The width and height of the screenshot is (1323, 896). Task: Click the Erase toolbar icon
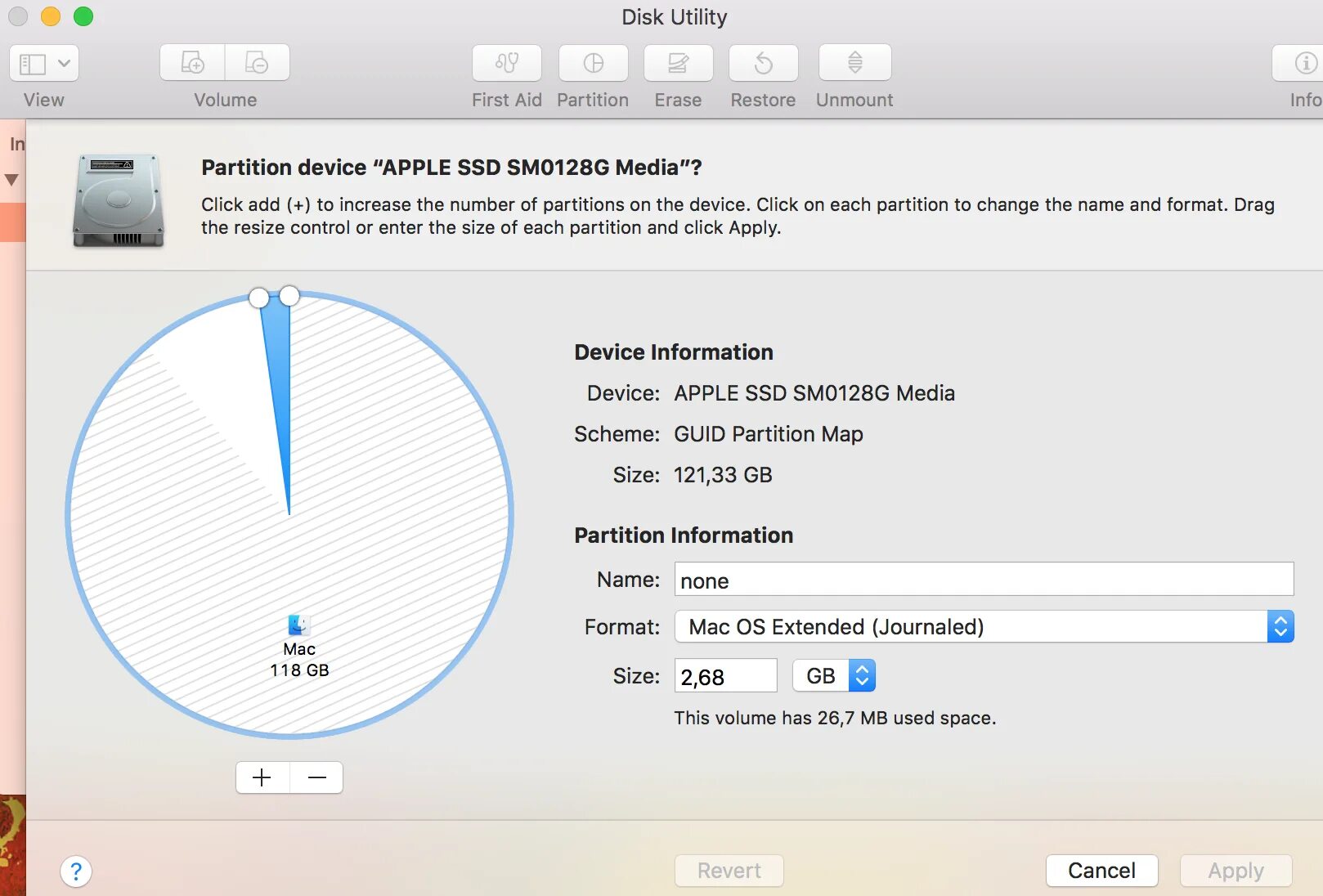(679, 63)
